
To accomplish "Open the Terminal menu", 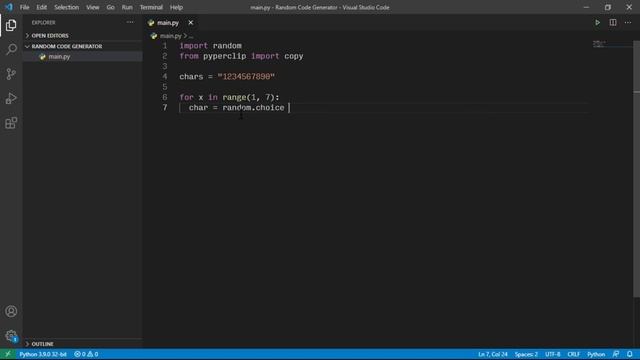I will (x=151, y=7).
